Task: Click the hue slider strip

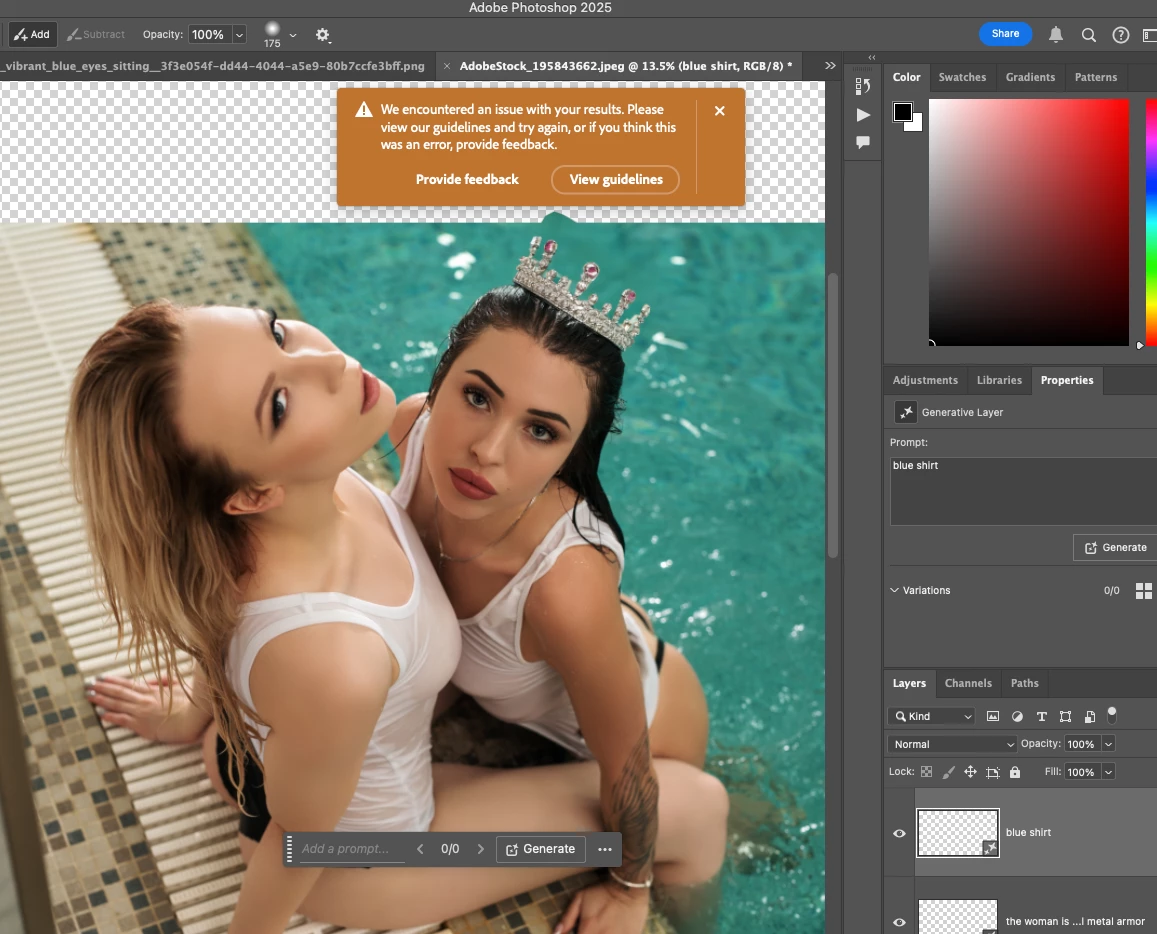Action: 1151,222
